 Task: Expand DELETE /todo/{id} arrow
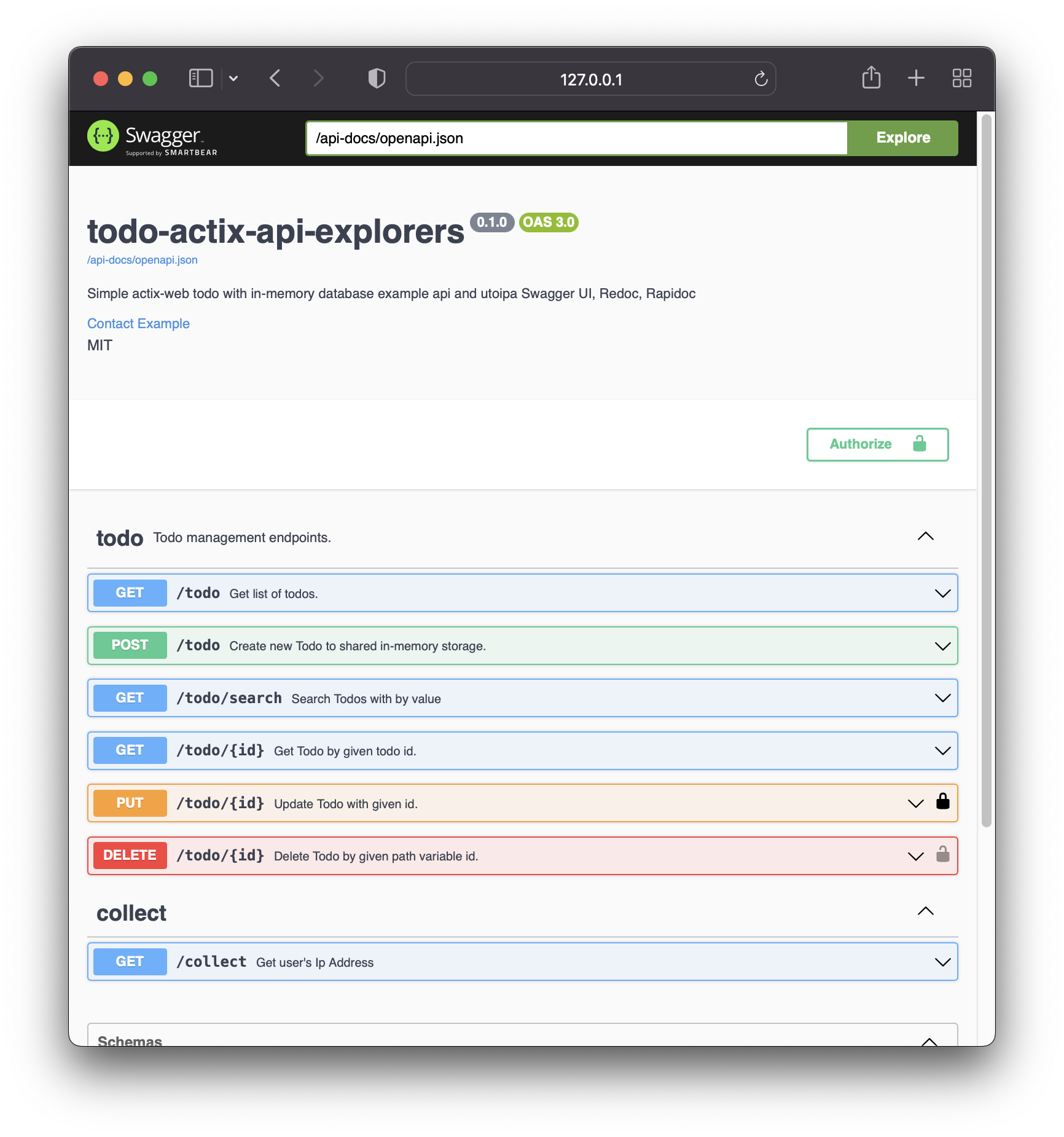(915, 856)
